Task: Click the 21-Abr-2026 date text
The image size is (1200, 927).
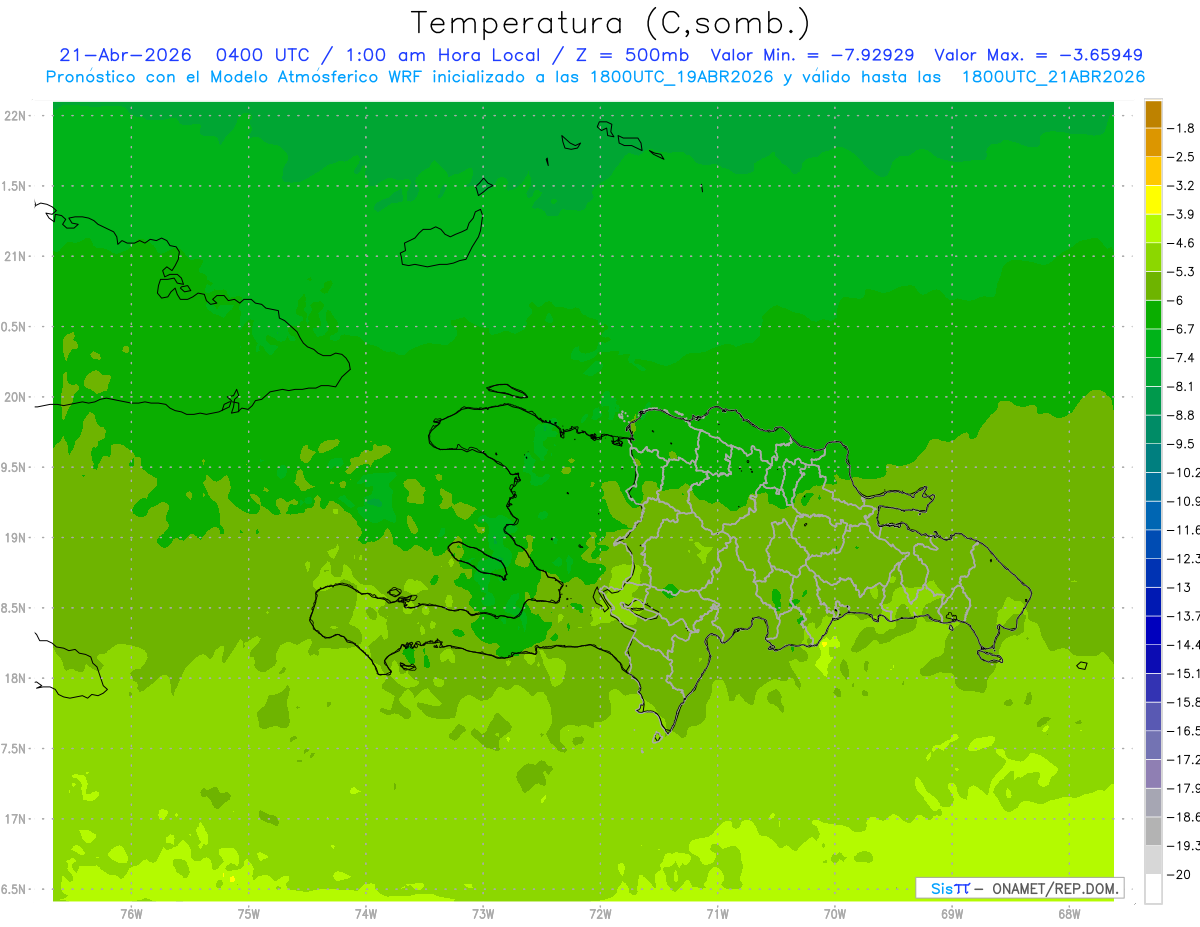Action: coord(126,55)
